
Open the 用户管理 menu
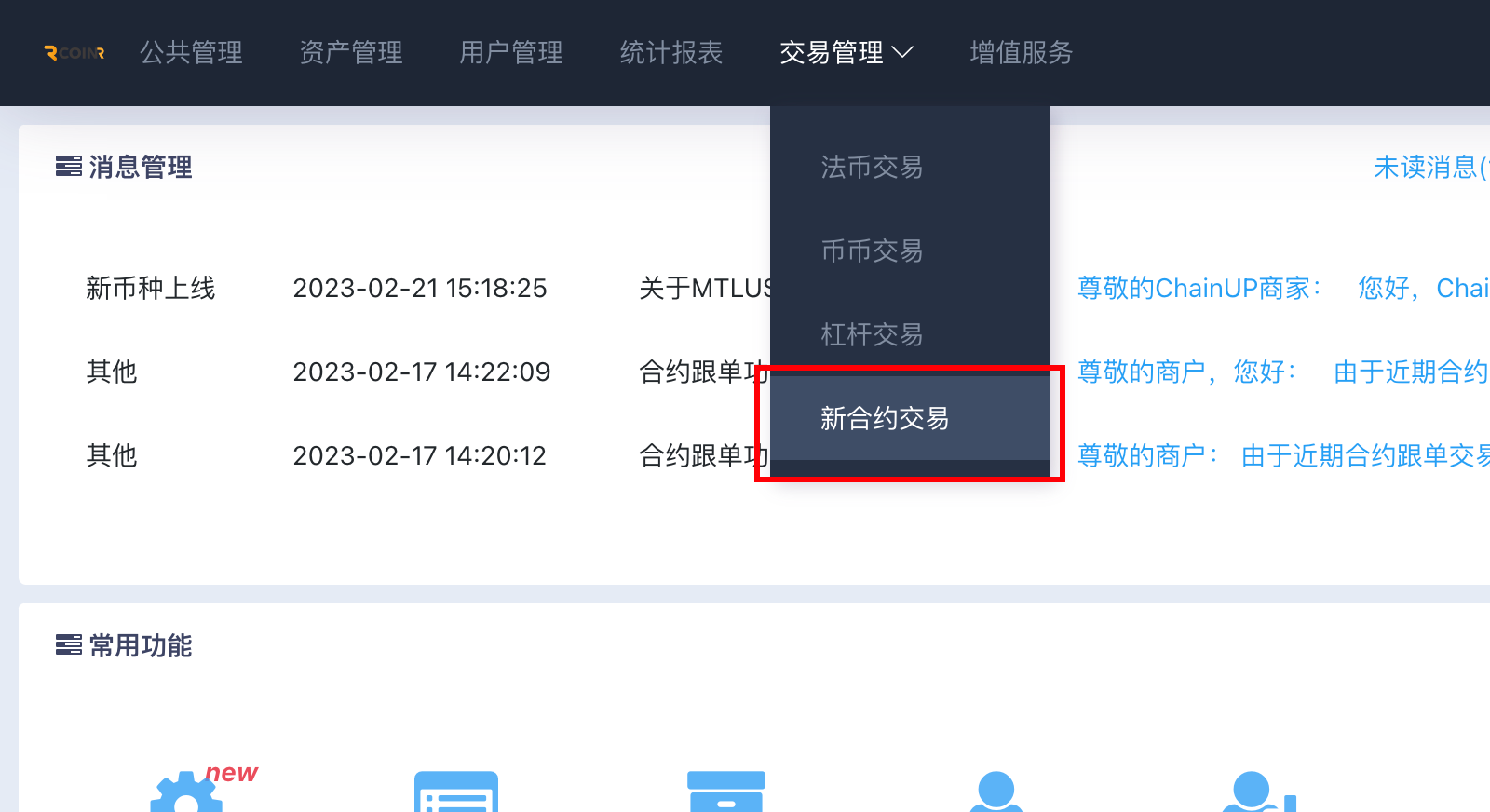[x=511, y=53]
